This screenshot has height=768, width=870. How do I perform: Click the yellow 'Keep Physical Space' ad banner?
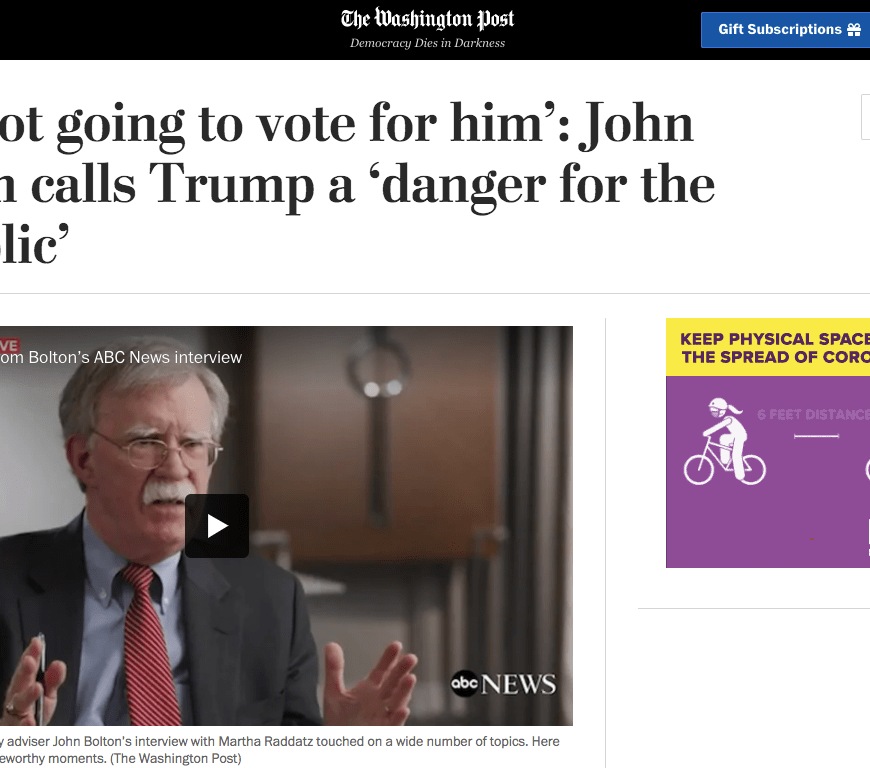point(768,347)
